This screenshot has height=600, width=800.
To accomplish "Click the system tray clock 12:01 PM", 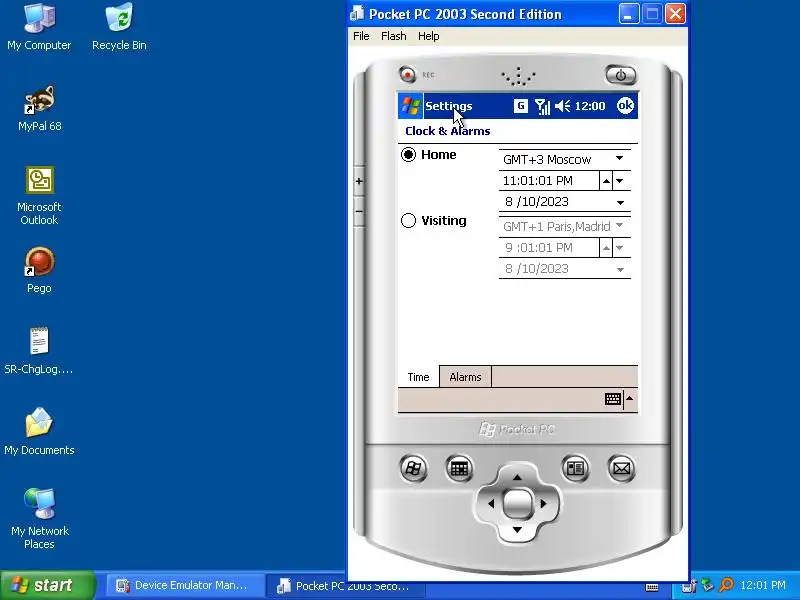I will point(763,585).
